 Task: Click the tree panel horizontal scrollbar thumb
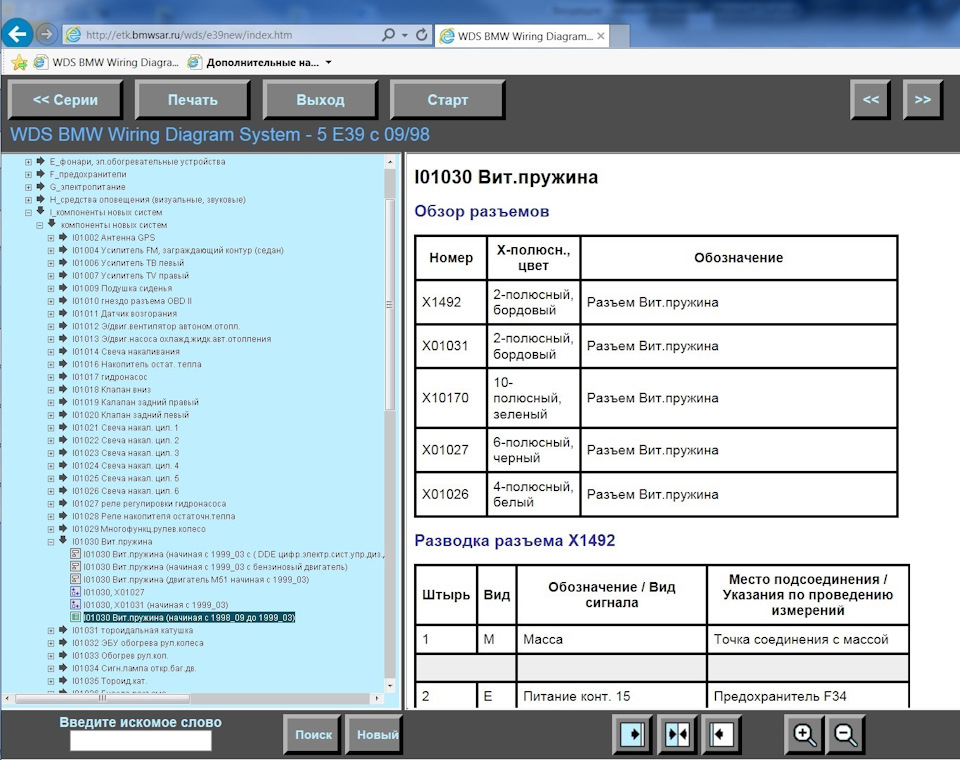102,698
